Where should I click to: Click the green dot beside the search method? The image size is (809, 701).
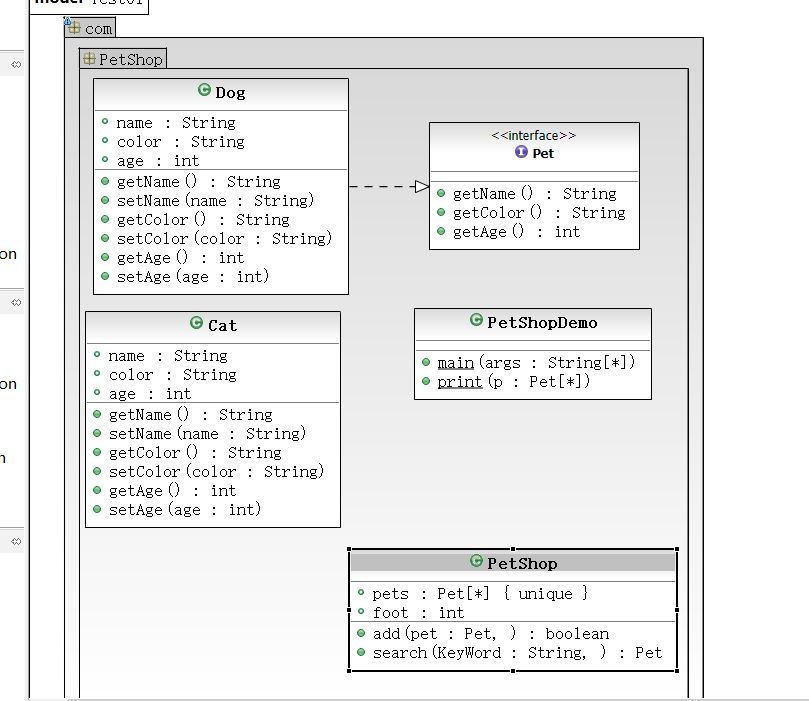(x=361, y=652)
